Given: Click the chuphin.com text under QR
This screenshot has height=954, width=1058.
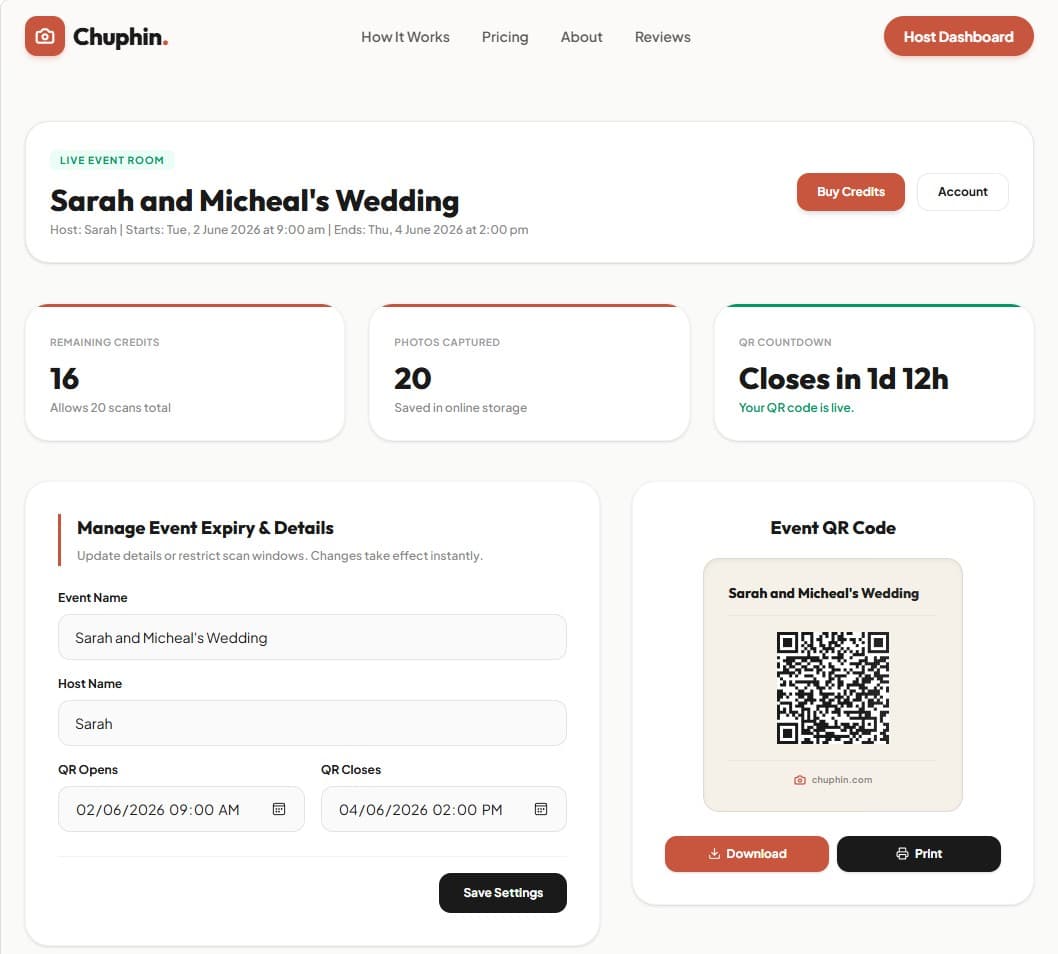Looking at the screenshot, I should tap(841, 780).
